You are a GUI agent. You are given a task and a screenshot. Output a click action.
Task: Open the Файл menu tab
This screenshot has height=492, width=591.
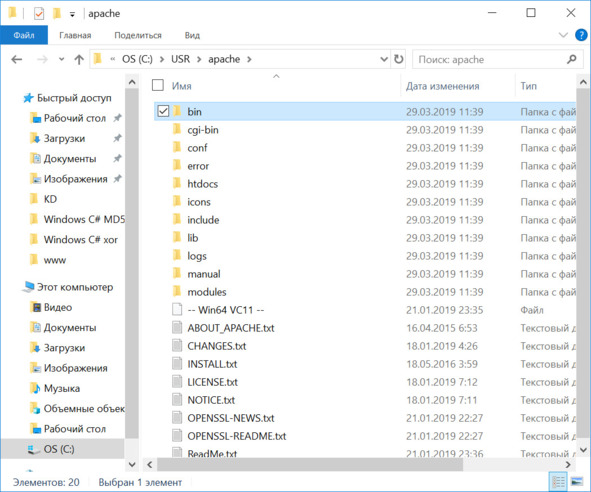point(24,35)
